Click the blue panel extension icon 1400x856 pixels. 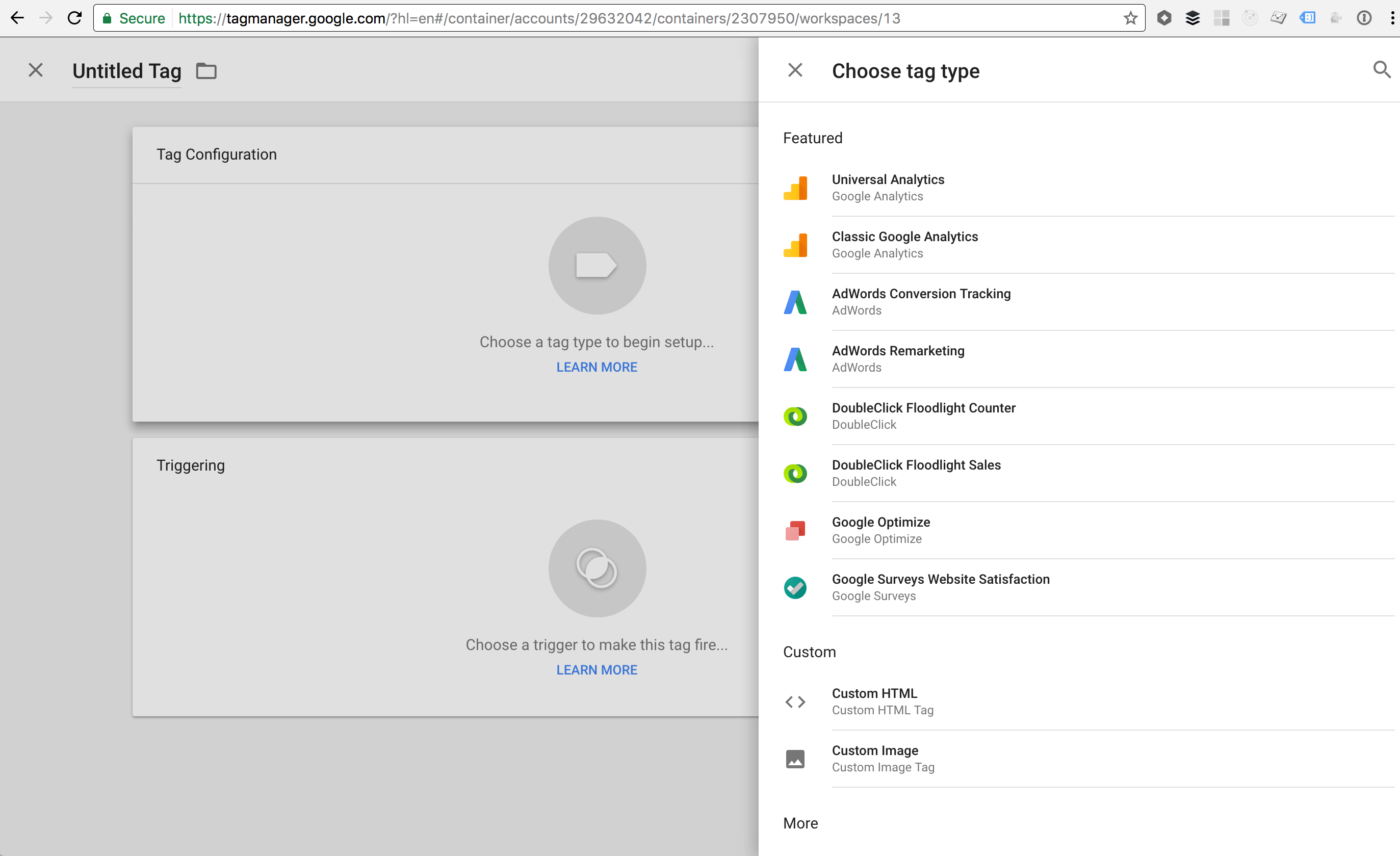tap(1307, 18)
